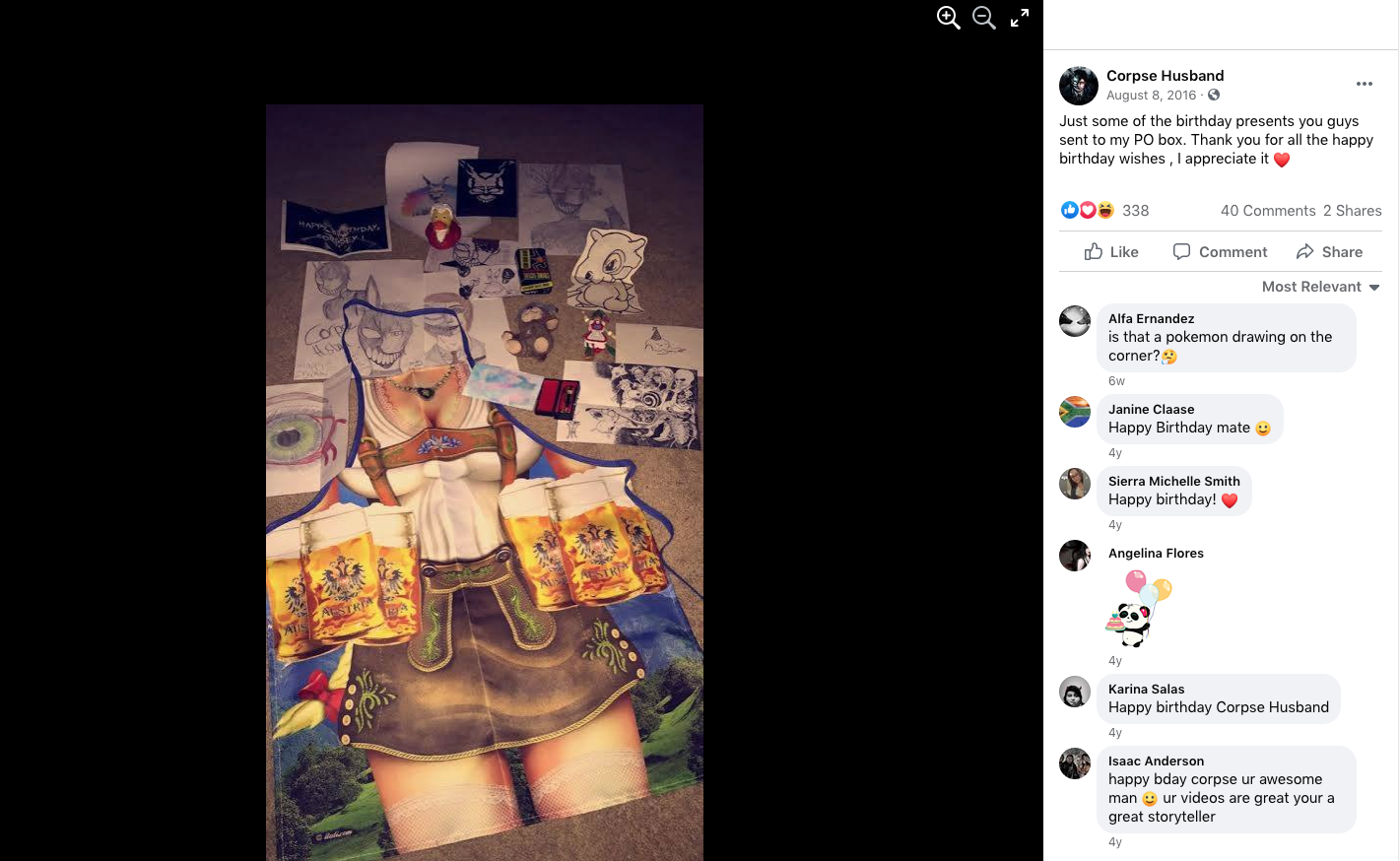Viewport: 1400px width, 861px height.
Task: Click the Comment button
Action: click(x=1220, y=251)
